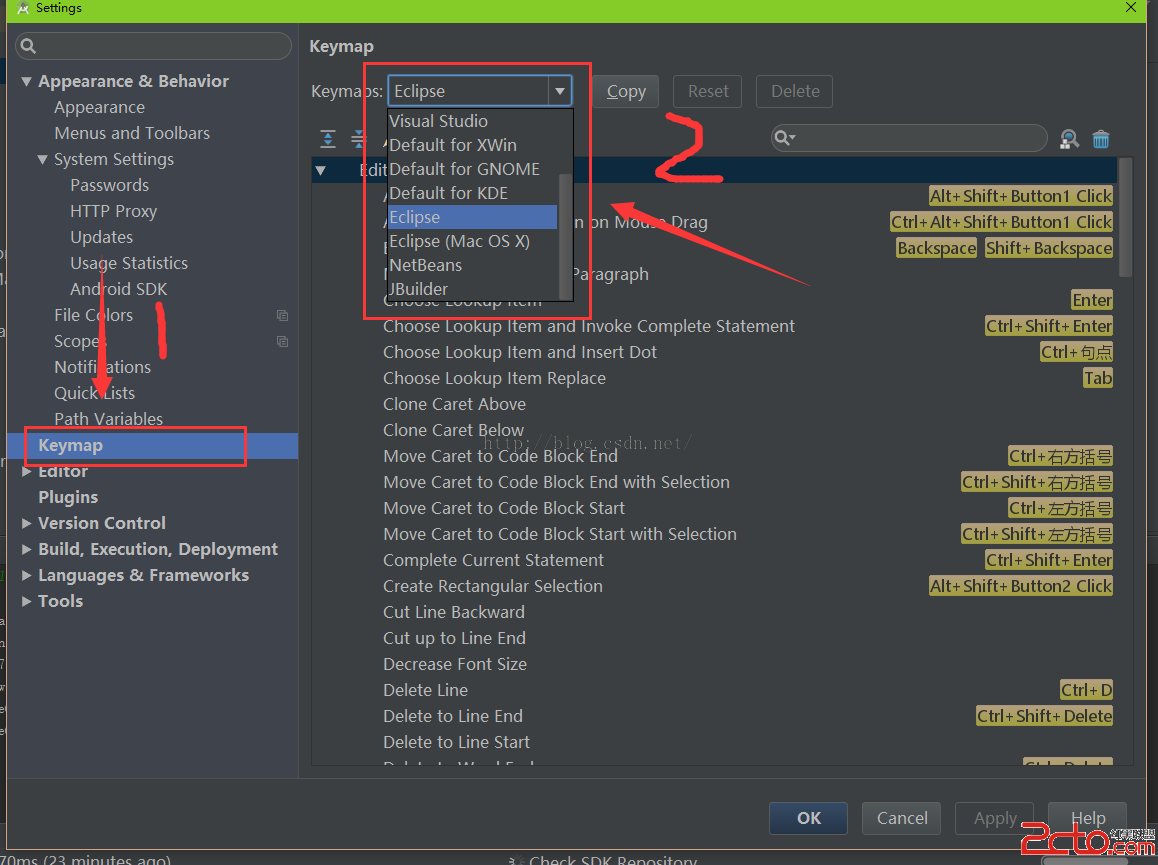Click the Cancel button
The image size is (1158, 865).
point(901,818)
